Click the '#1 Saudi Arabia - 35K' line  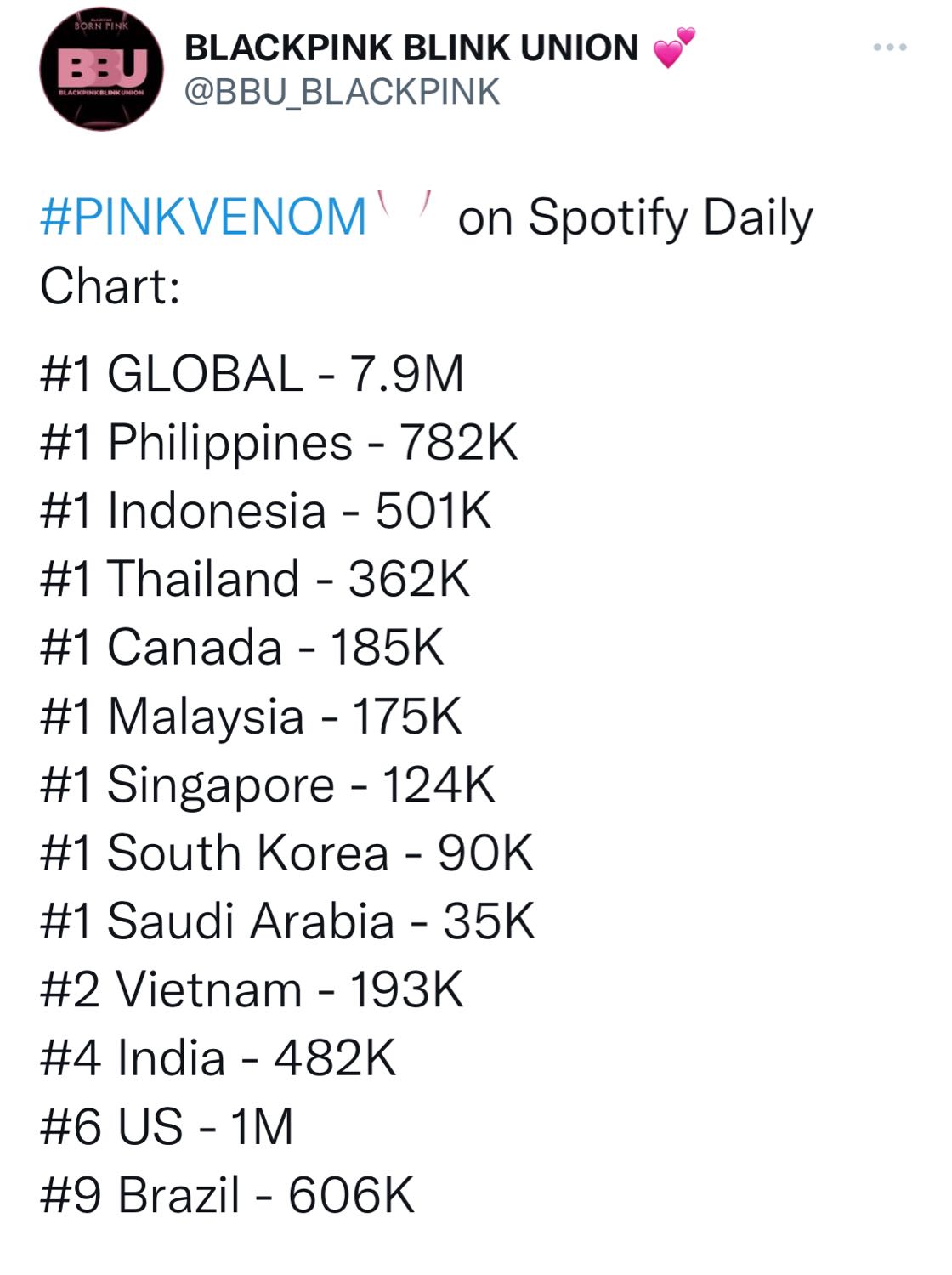click(287, 921)
